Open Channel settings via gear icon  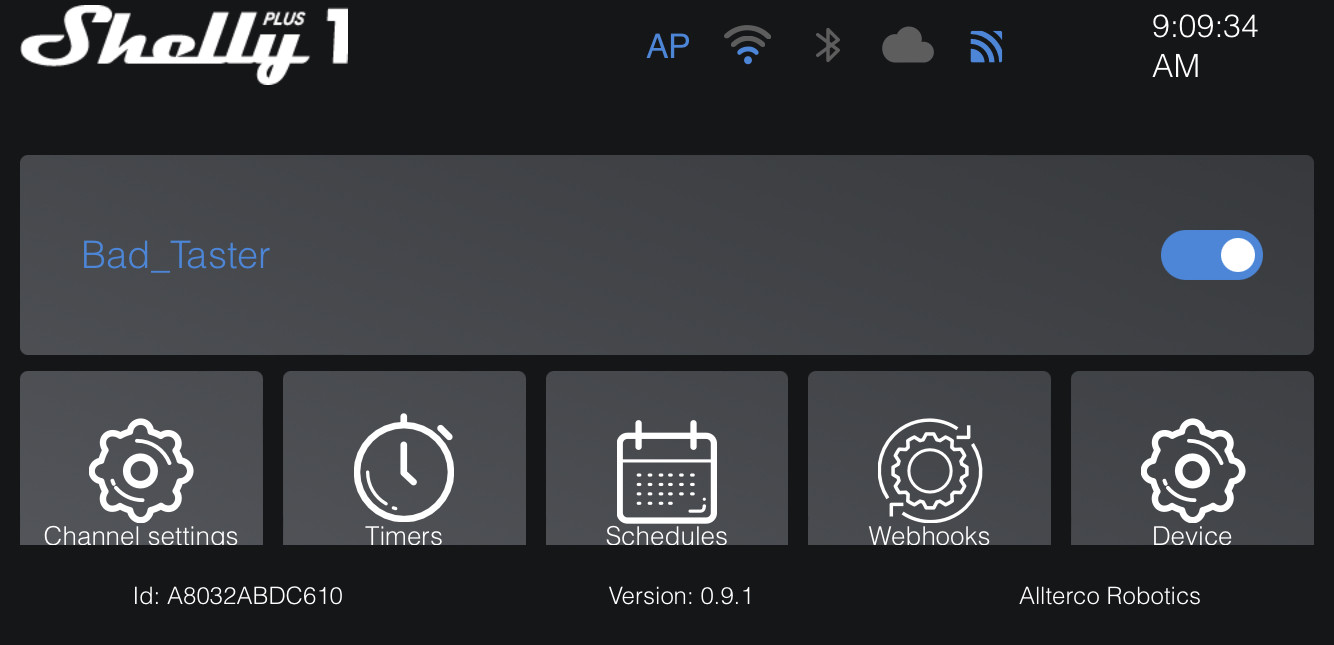(141, 470)
